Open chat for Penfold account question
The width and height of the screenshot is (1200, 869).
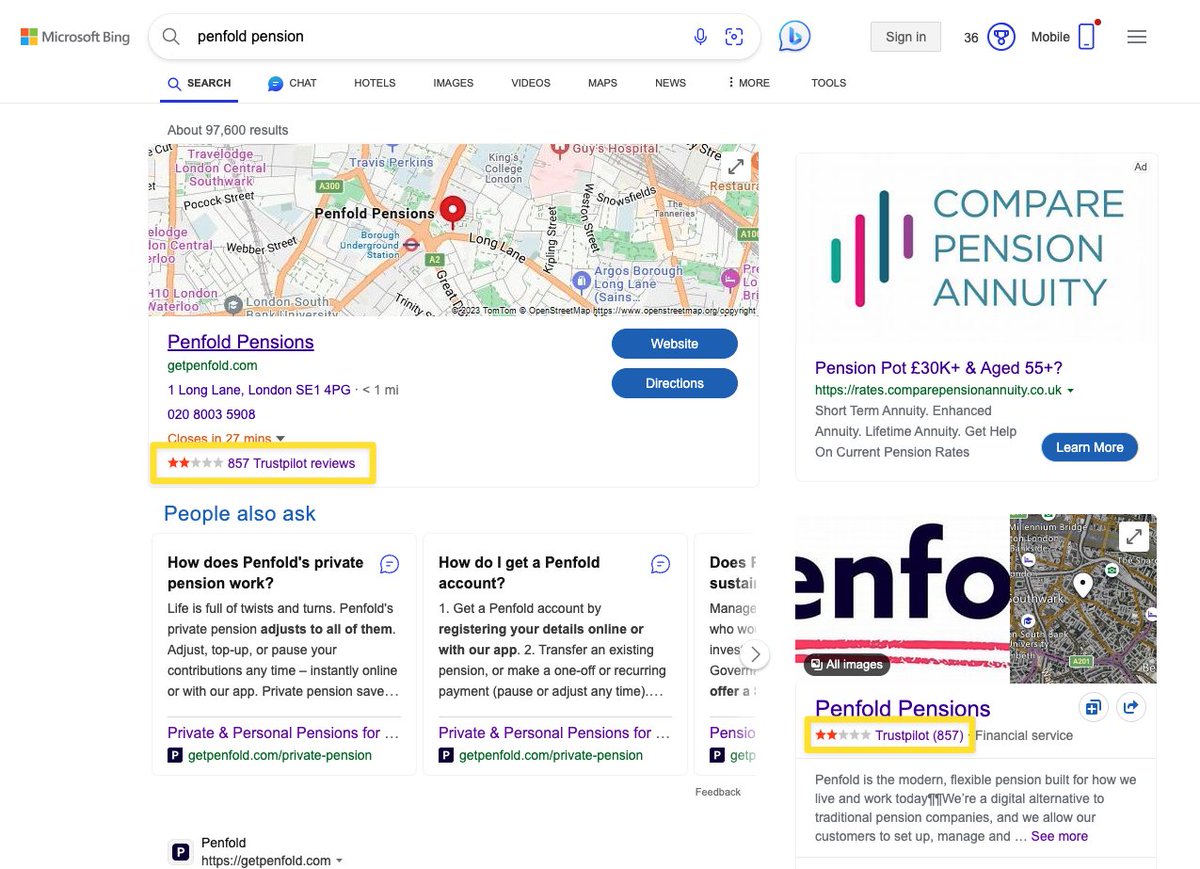pyautogui.click(x=660, y=564)
